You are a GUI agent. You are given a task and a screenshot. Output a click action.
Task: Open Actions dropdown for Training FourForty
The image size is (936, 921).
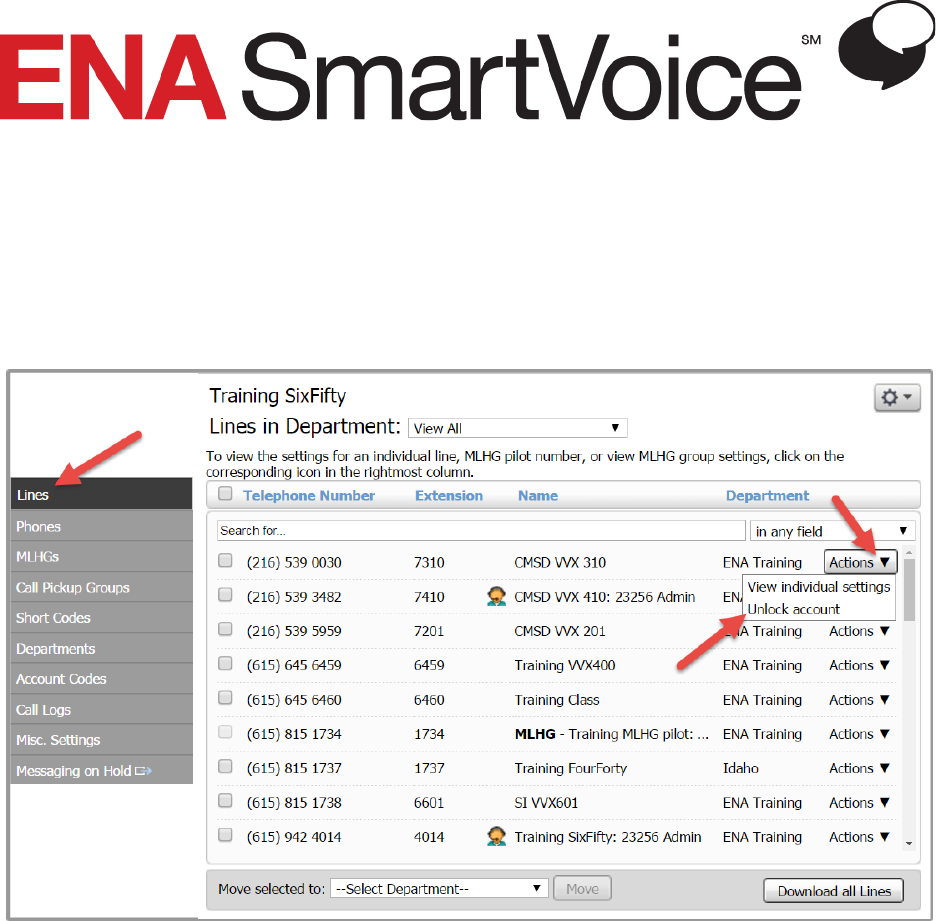tap(860, 768)
